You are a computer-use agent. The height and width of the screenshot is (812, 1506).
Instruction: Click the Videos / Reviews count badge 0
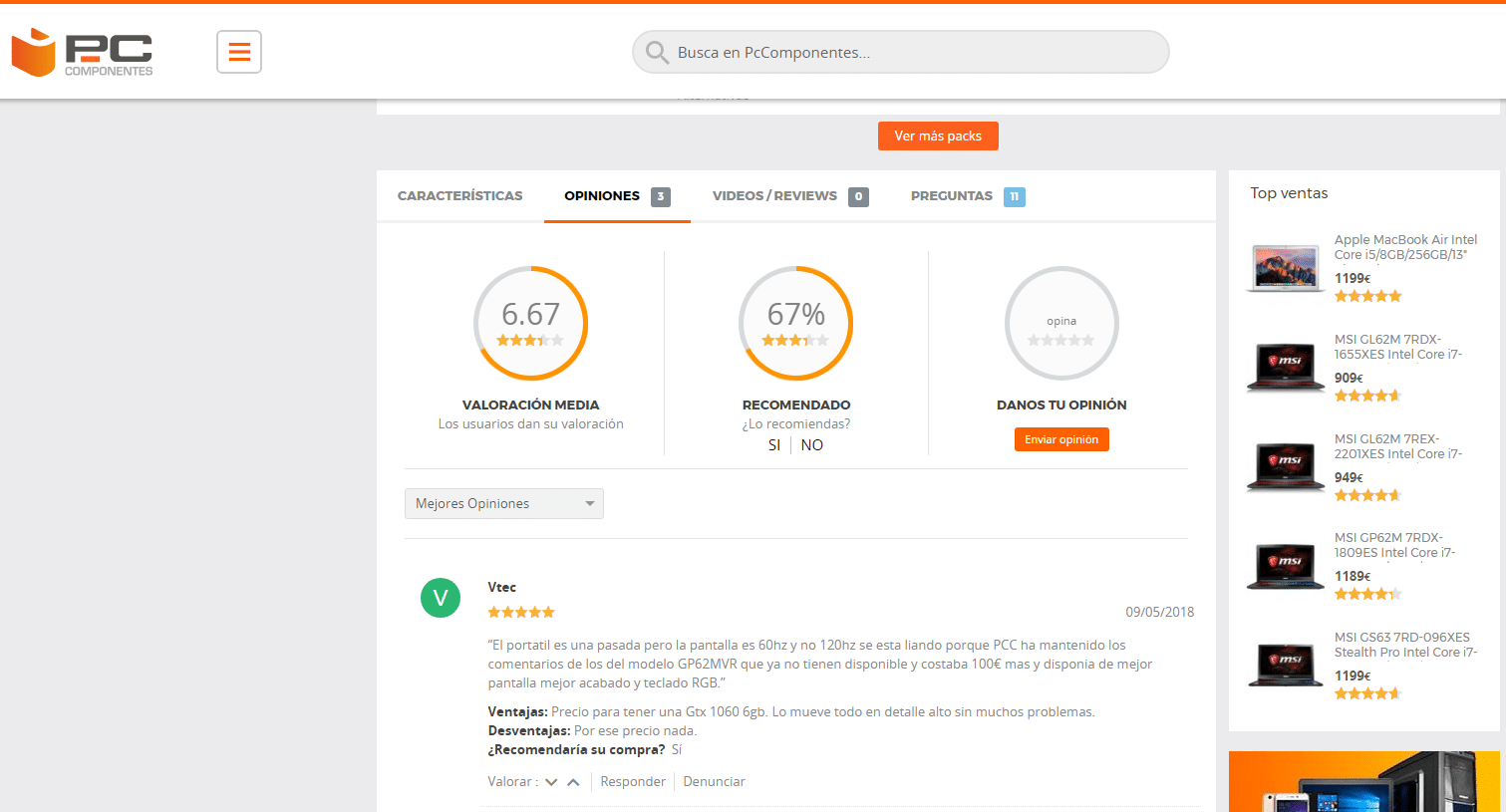click(x=859, y=196)
